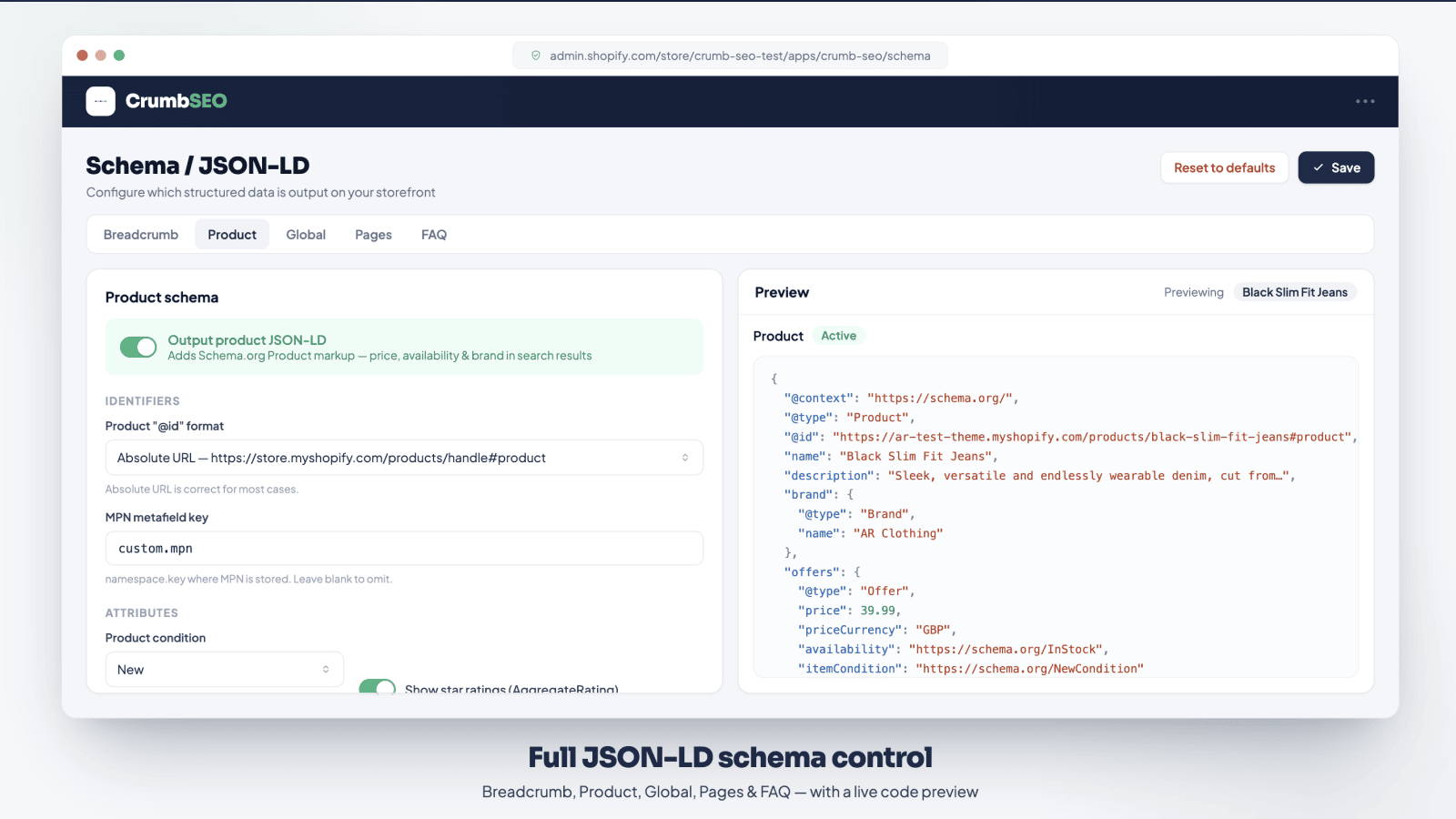1456x819 pixels.
Task: Click the "name": "Black Slim Fit Jeans" line
Action: (891, 457)
